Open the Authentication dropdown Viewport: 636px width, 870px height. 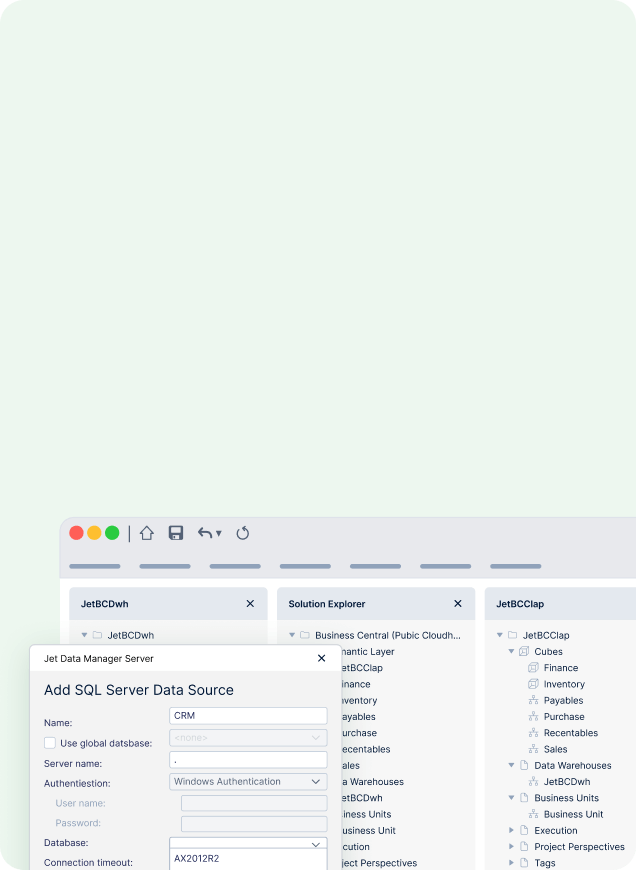tap(248, 782)
